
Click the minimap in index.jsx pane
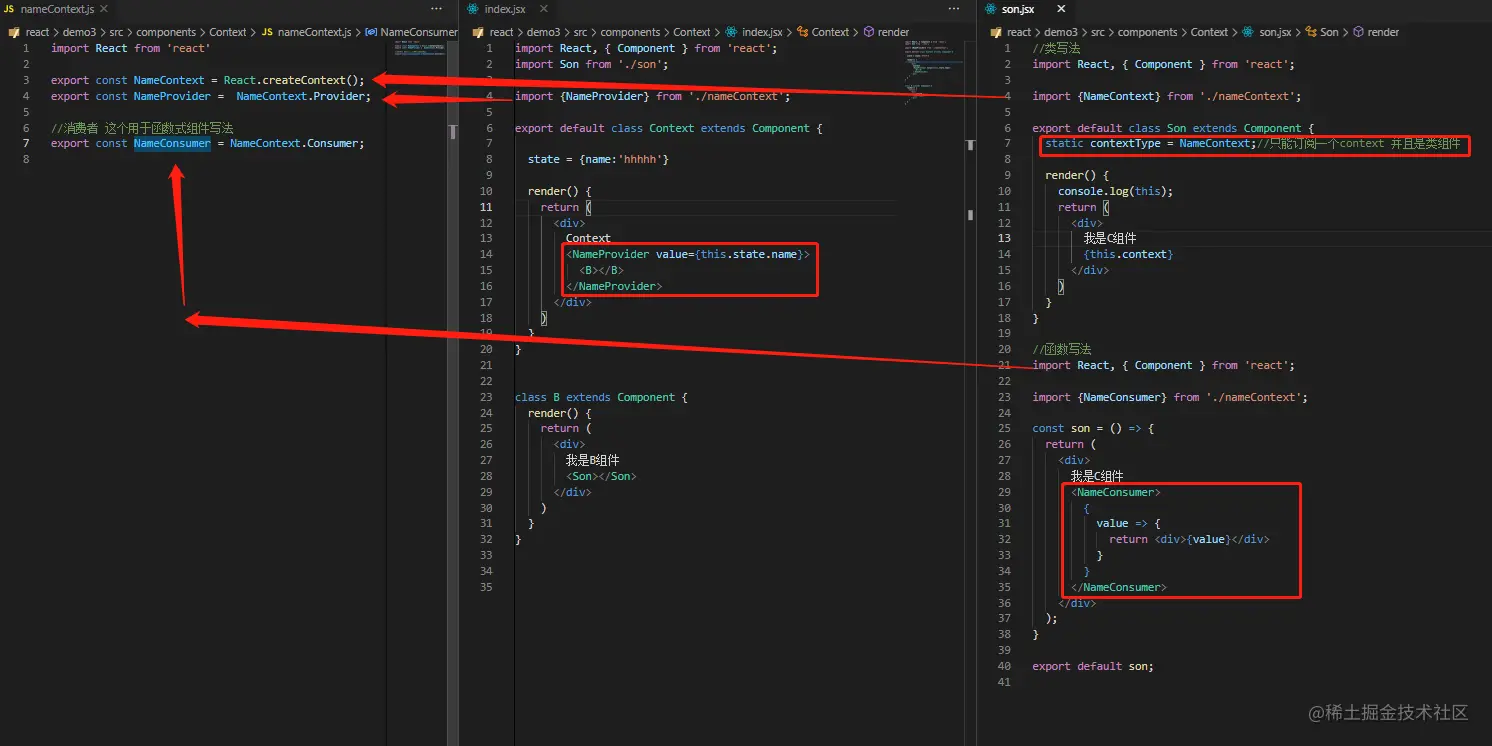pyautogui.click(x=932, y=75)
